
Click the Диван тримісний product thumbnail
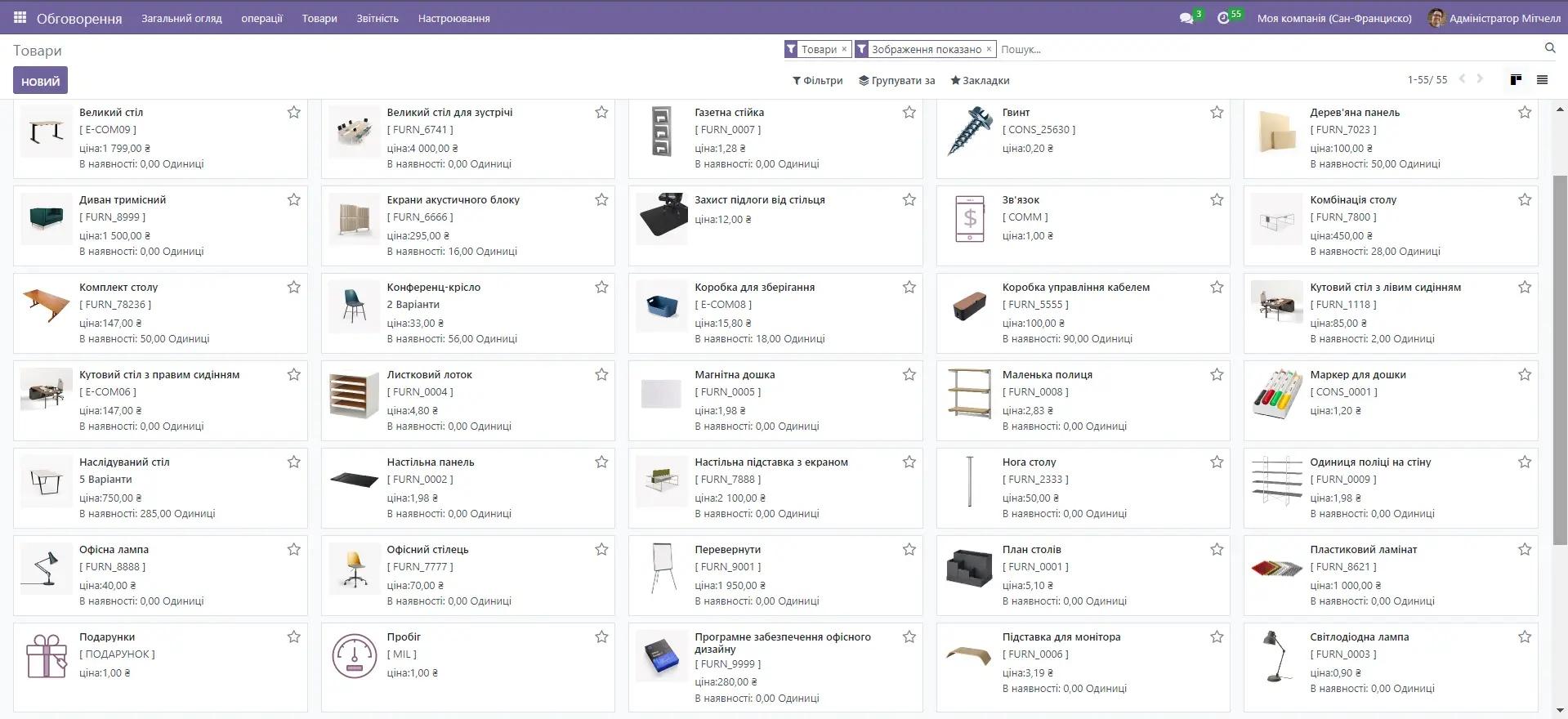(46, 218)
